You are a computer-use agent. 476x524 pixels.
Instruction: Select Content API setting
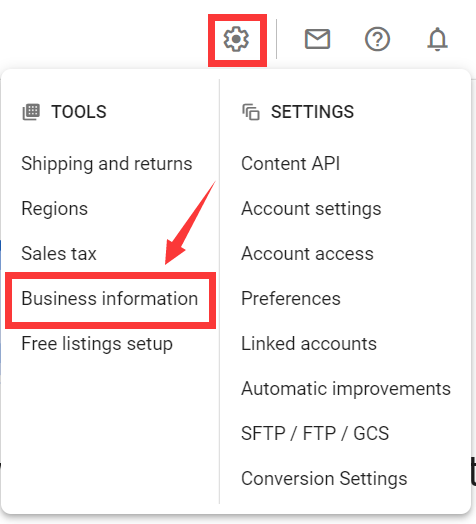pos(290,163)
